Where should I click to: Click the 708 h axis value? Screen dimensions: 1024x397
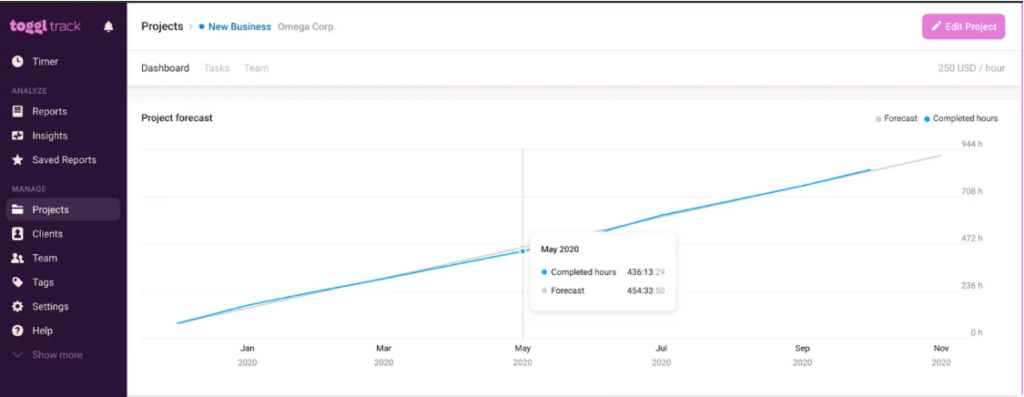972,191
